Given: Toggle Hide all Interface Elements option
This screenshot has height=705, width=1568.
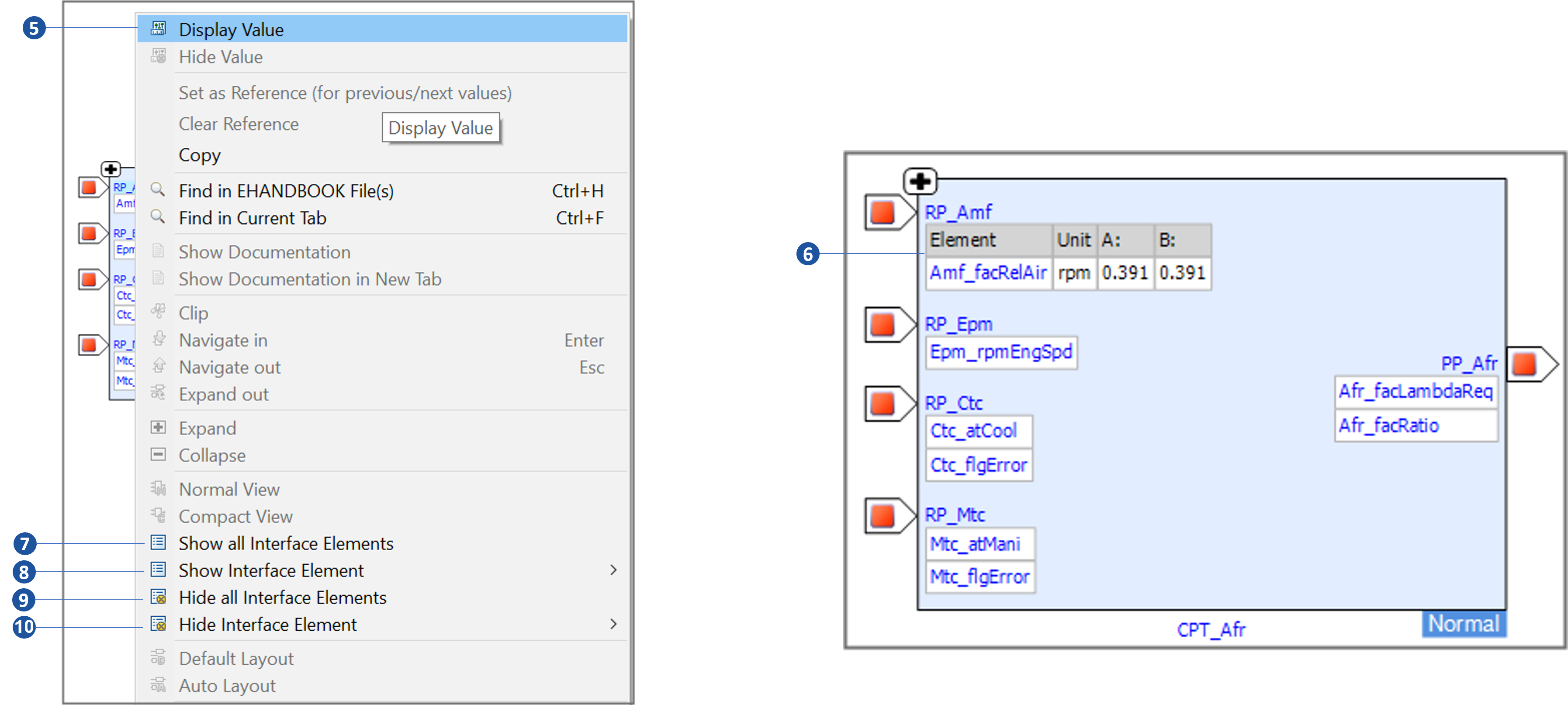Looking at the screenshot, I should pyautogui.click(x=283, y=598).
